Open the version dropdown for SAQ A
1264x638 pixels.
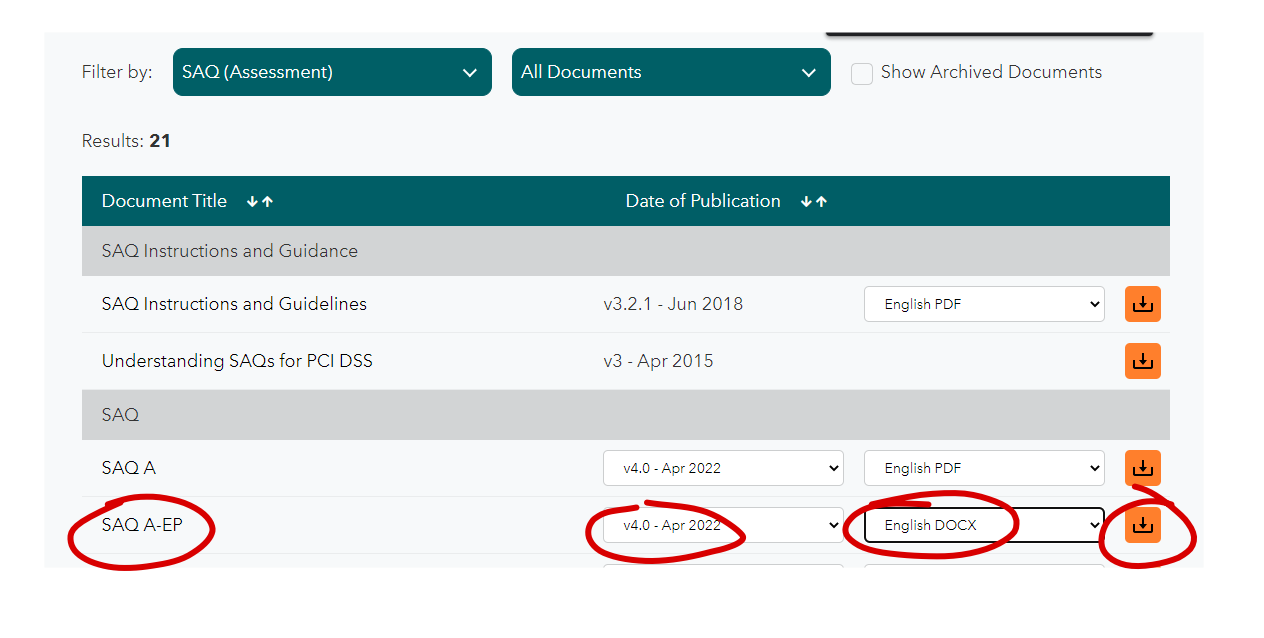coord(723,468)
